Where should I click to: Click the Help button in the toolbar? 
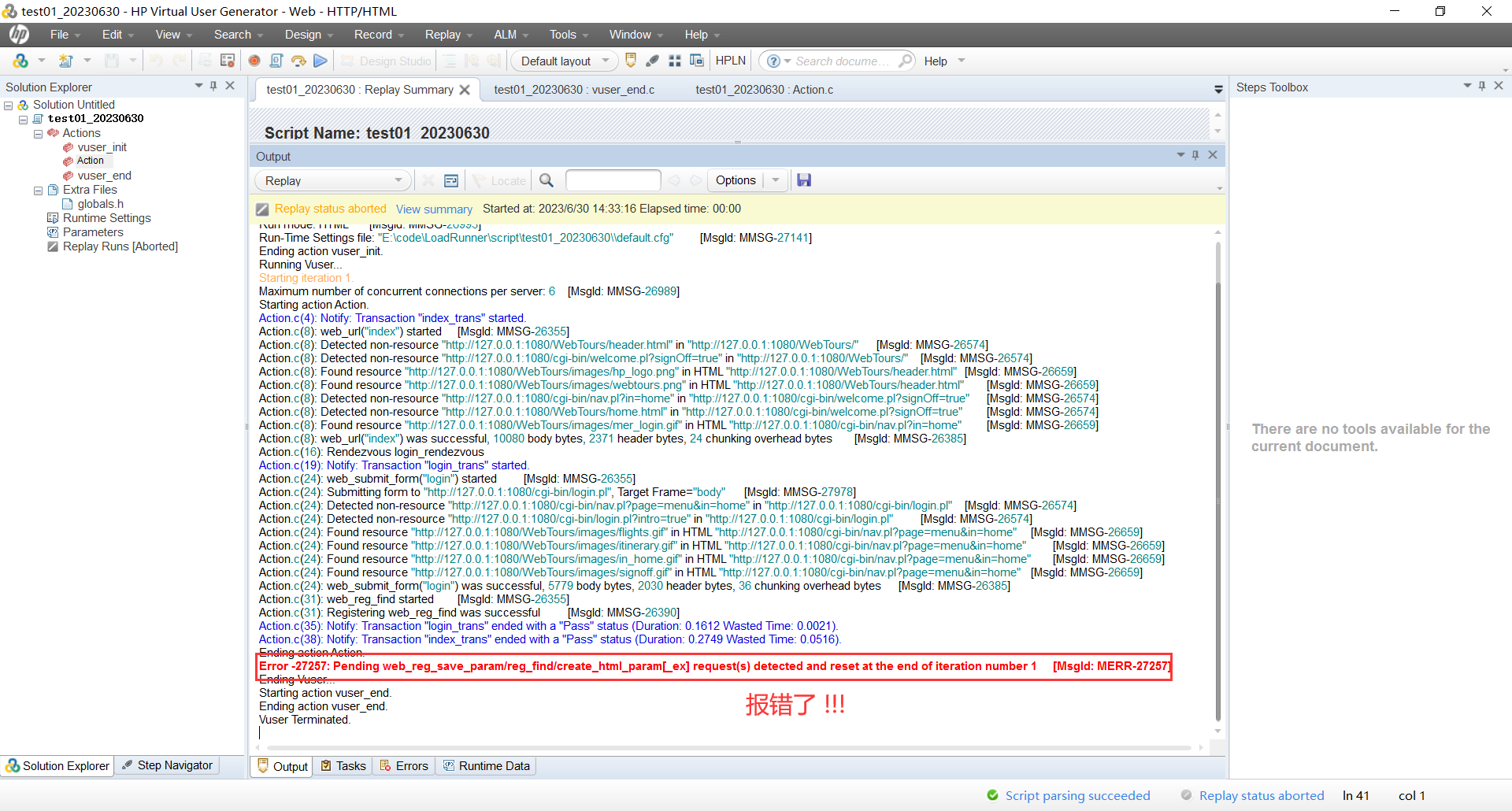tap(936, 61)
